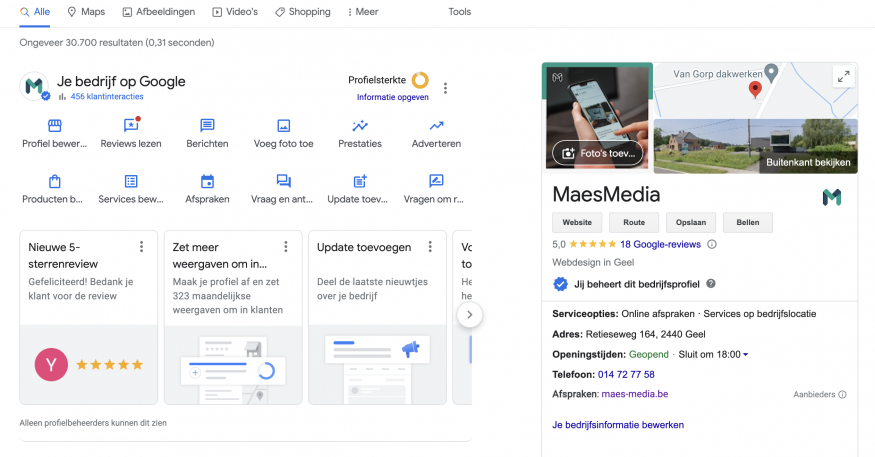Open Nieuwe 5-sterrenreview card
The image size is (875, 457).
(89, 317)
